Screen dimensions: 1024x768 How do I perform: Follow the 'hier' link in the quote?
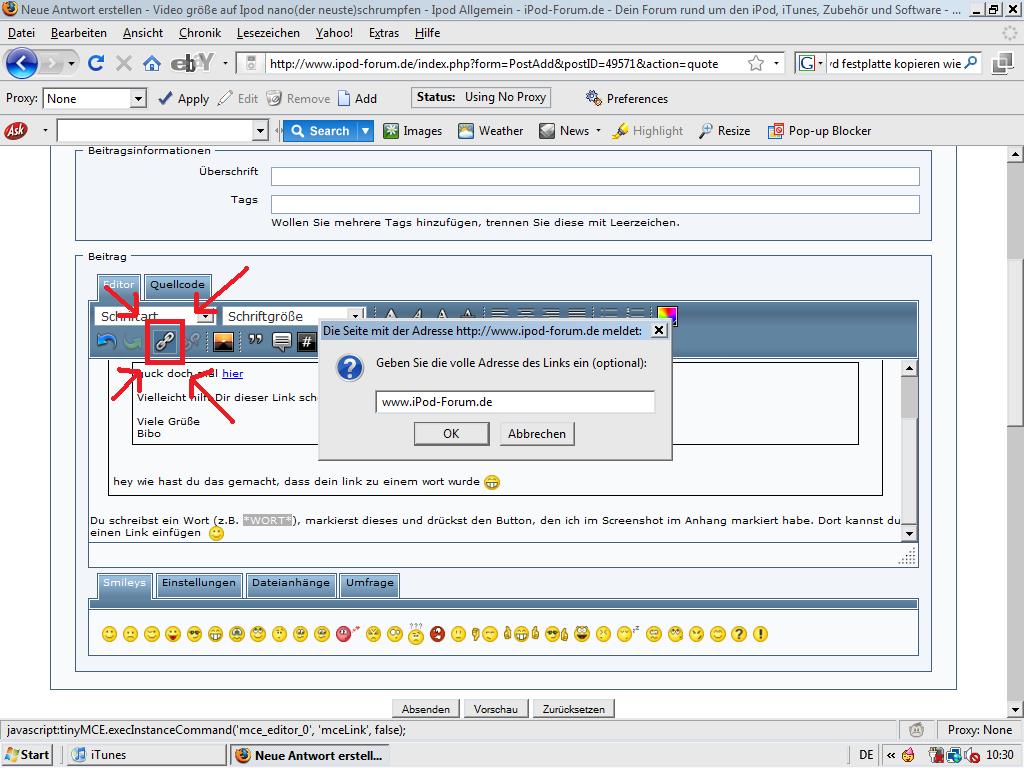[x=232, y=374]
